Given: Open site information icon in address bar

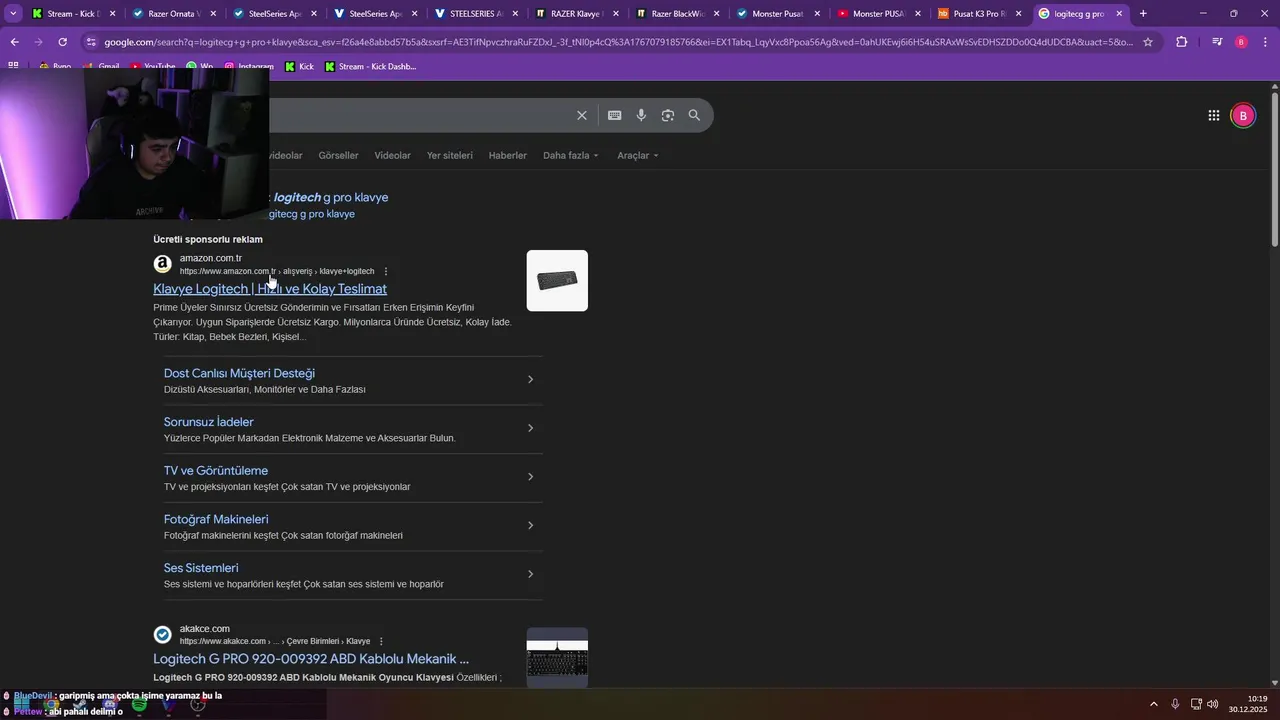Looking at the screenshot, I should click(x=91, y=42).
